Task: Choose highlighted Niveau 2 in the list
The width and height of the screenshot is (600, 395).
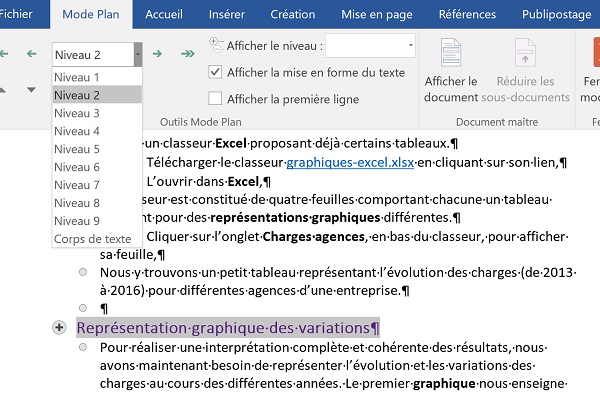Action: pos(97,95)
